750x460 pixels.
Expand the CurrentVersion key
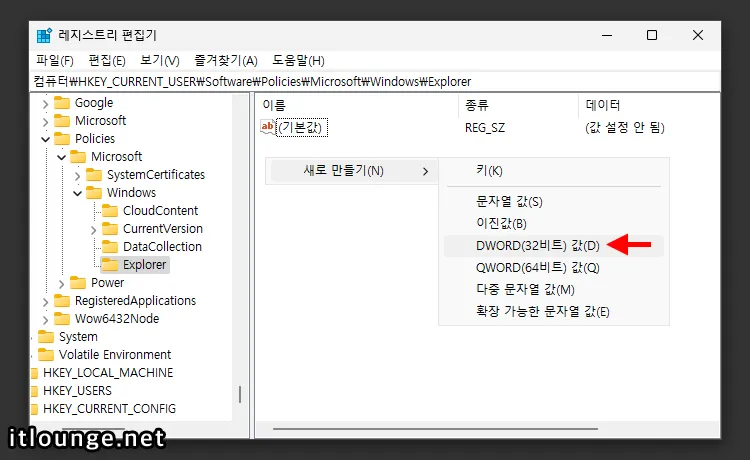[x=93, y=230]
